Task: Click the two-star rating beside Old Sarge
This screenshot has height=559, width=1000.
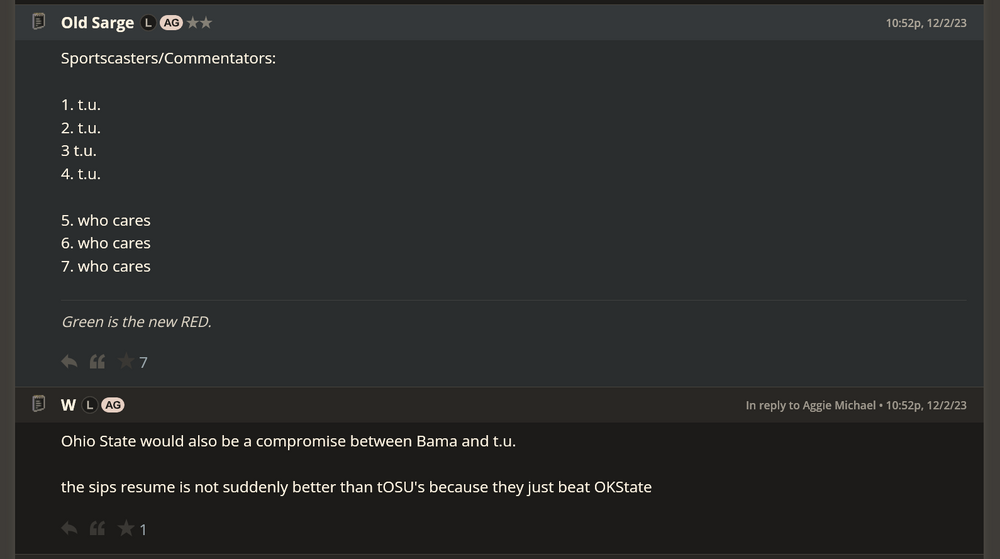Action: click(x=199, y=22)
